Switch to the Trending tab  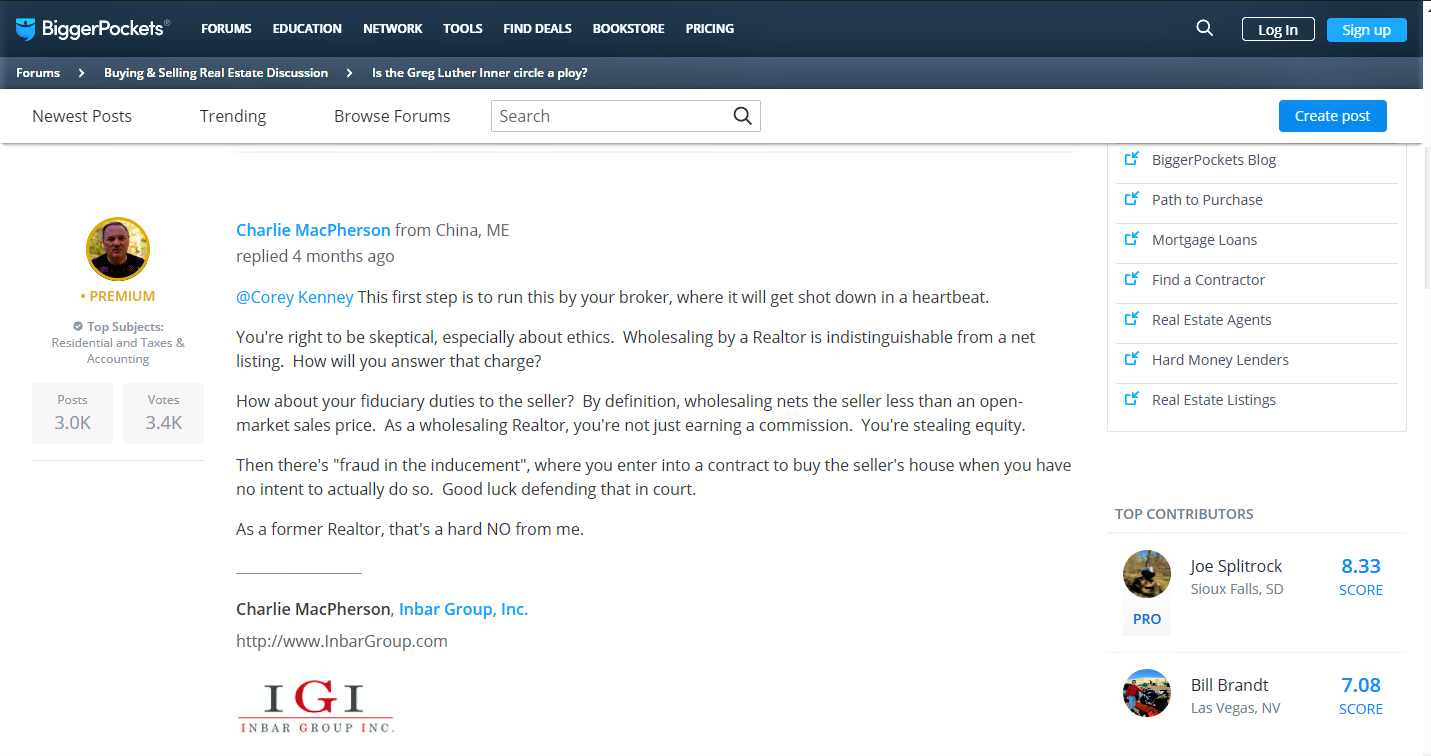click(x=233, y=116)
